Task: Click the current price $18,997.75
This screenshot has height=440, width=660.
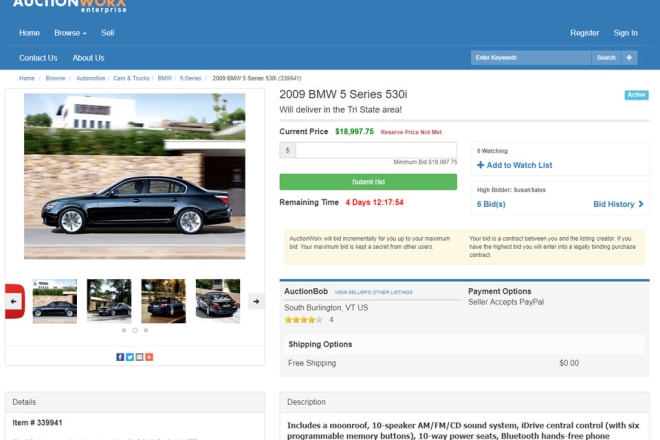Action: tap(354, 131)
